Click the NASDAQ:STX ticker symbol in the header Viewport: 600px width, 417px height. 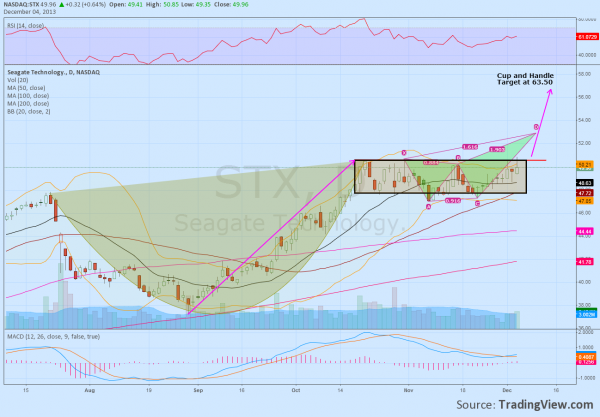[x=24, y=5]
